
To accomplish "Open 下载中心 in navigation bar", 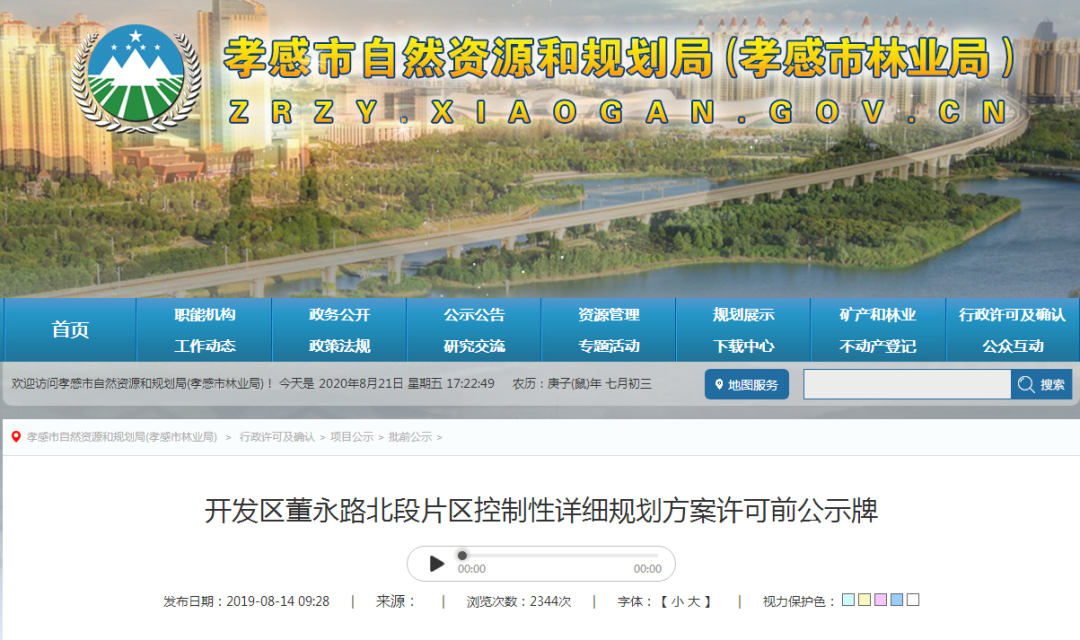I will (743, 346).
